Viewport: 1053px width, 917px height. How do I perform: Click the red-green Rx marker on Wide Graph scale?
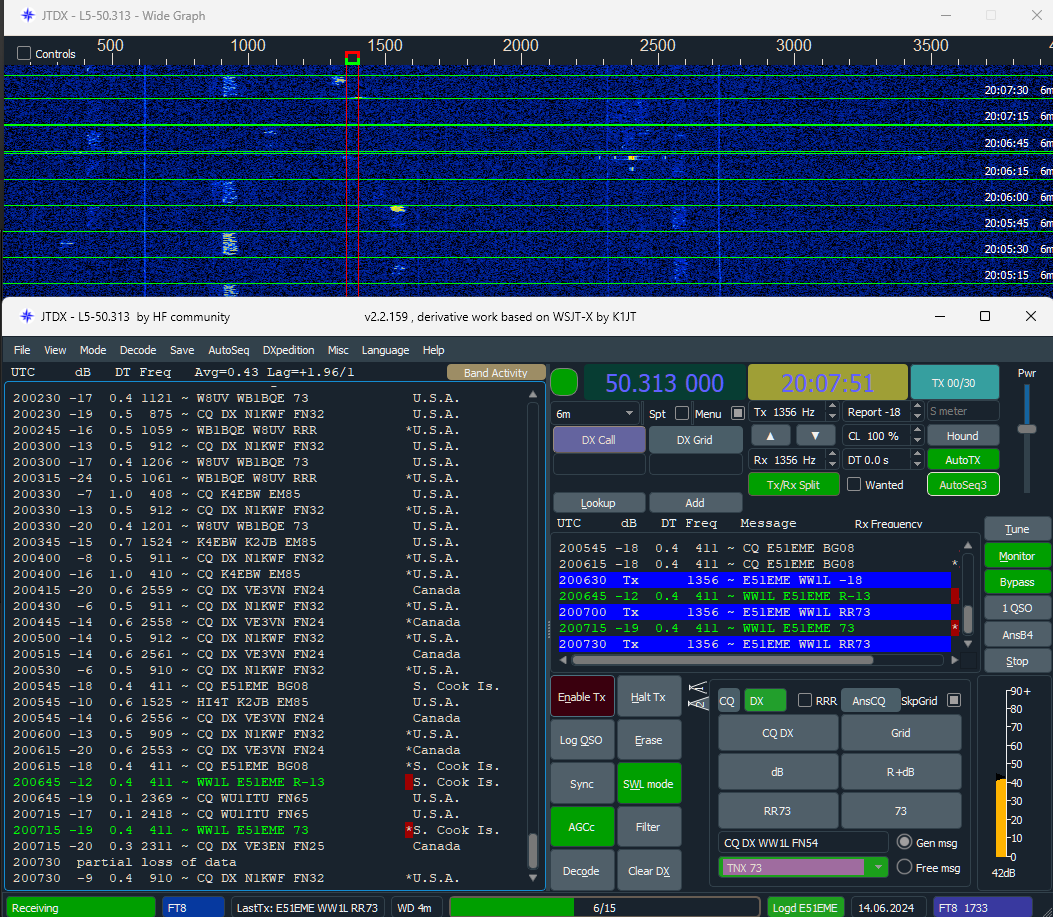point(352,58)
